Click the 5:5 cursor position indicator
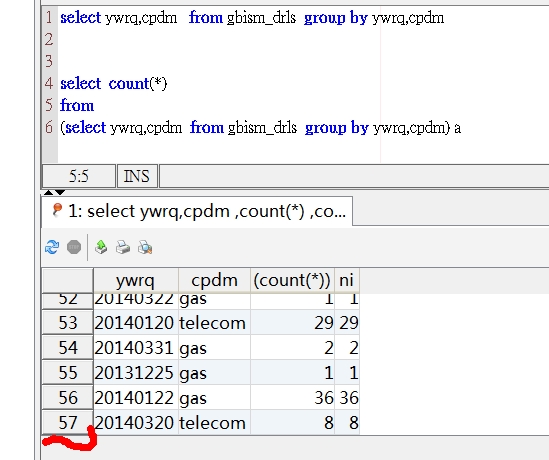 [79, 176]
